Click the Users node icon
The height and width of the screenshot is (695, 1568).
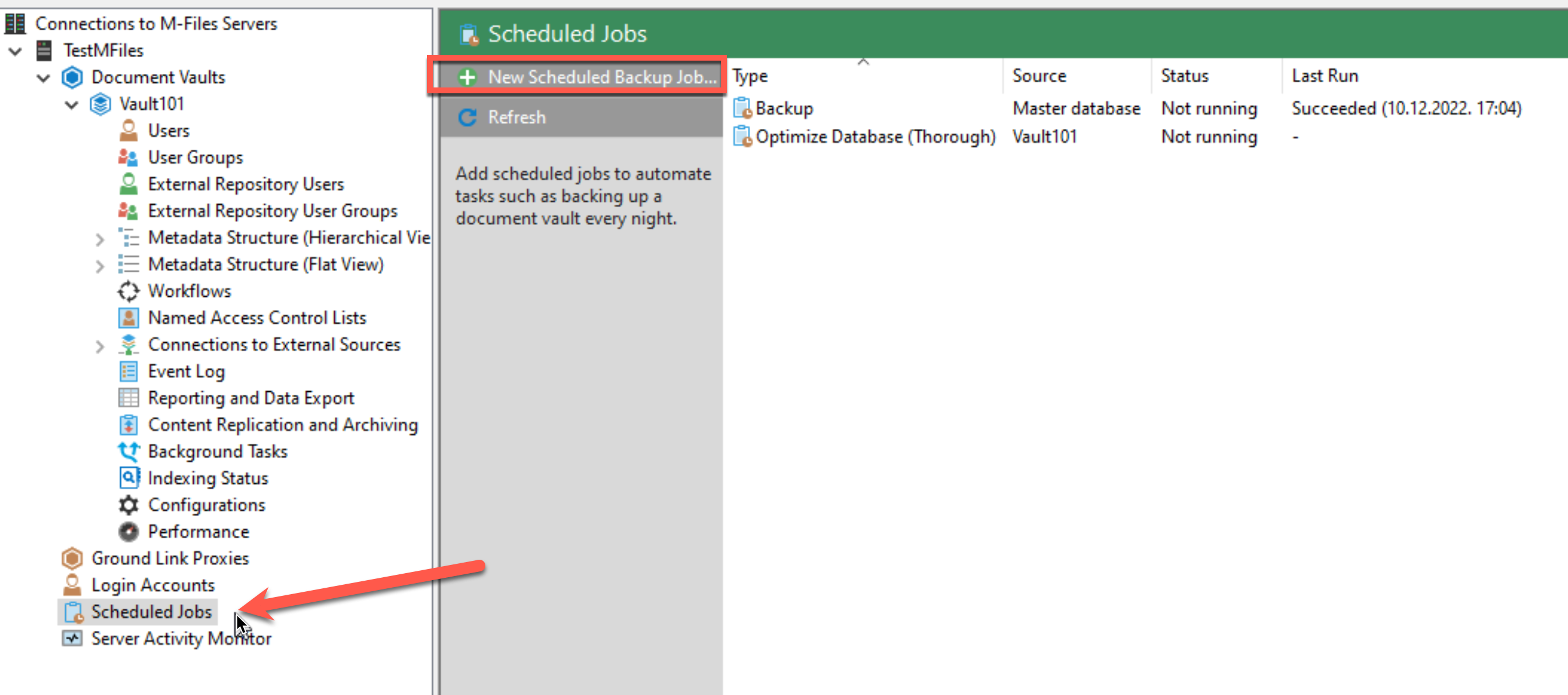[x=128, y=130]
